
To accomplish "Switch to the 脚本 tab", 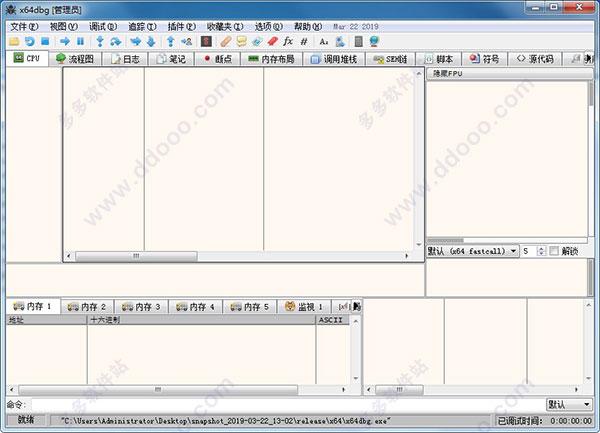I will [x=439, y=59].
